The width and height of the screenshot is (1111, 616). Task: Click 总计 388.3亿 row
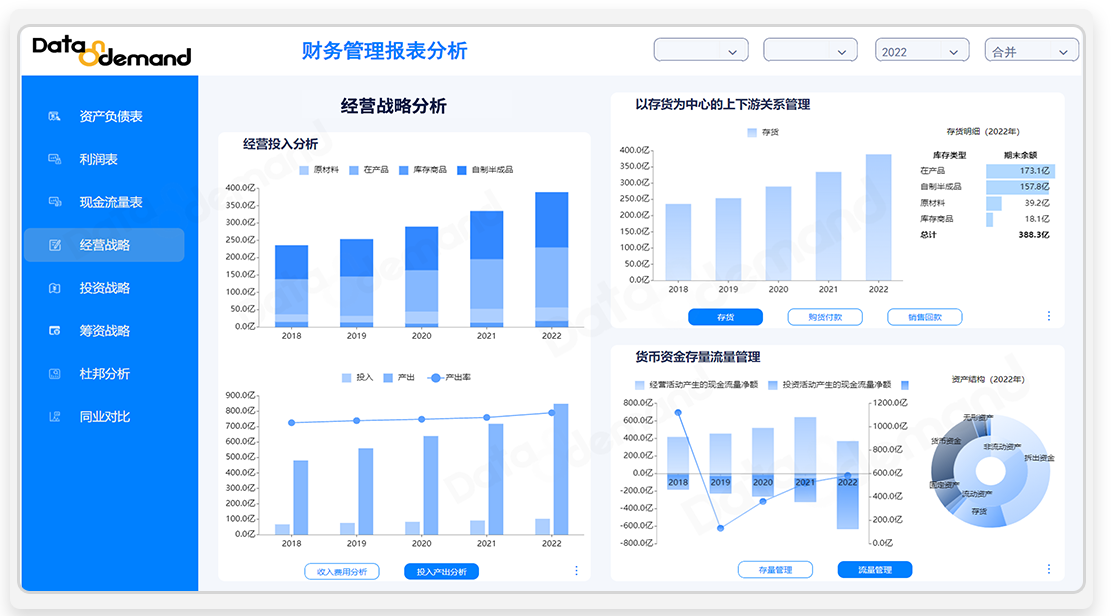coord(987,235)
